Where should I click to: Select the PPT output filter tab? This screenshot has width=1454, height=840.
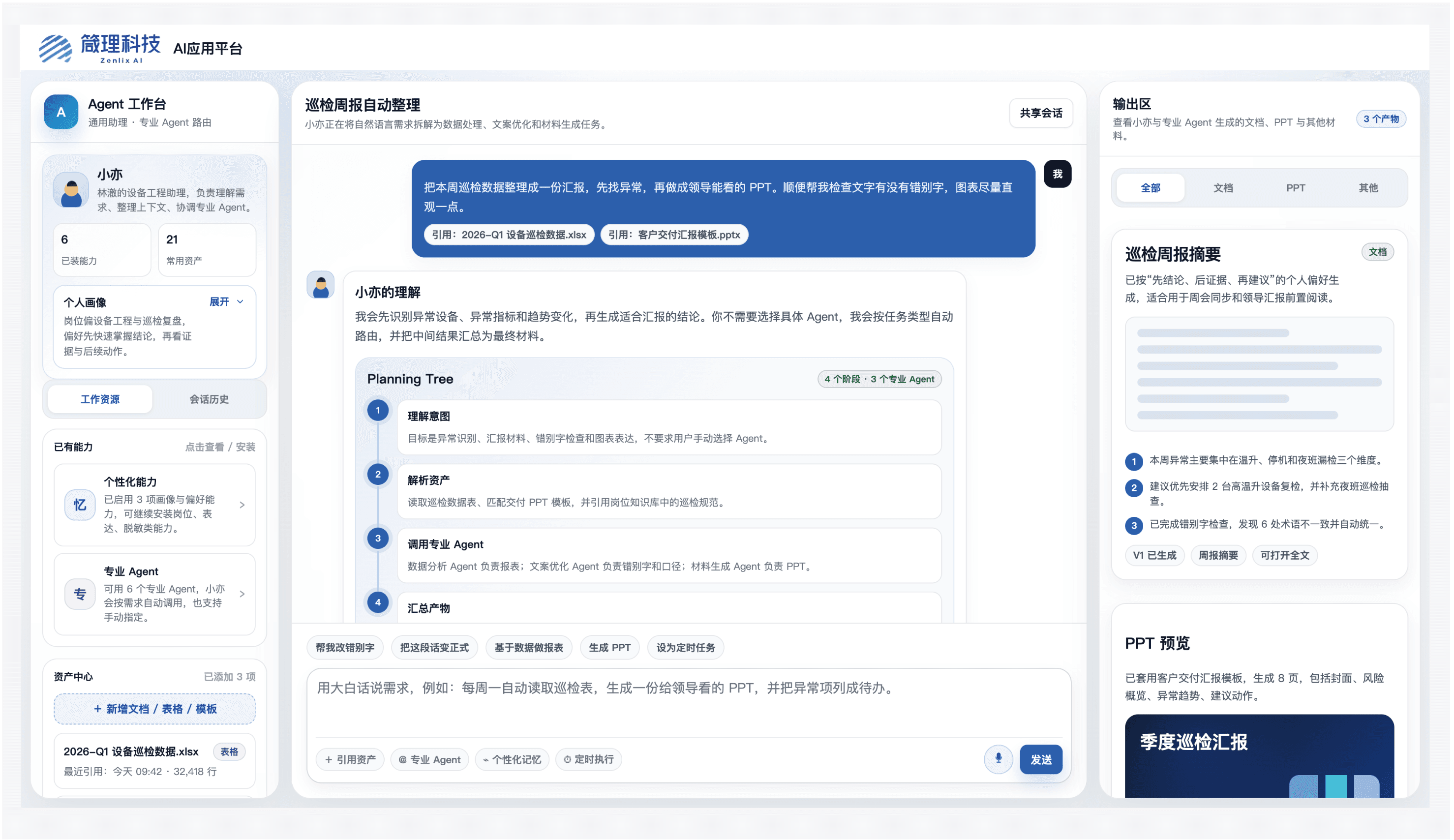[x=1296, y=188]
